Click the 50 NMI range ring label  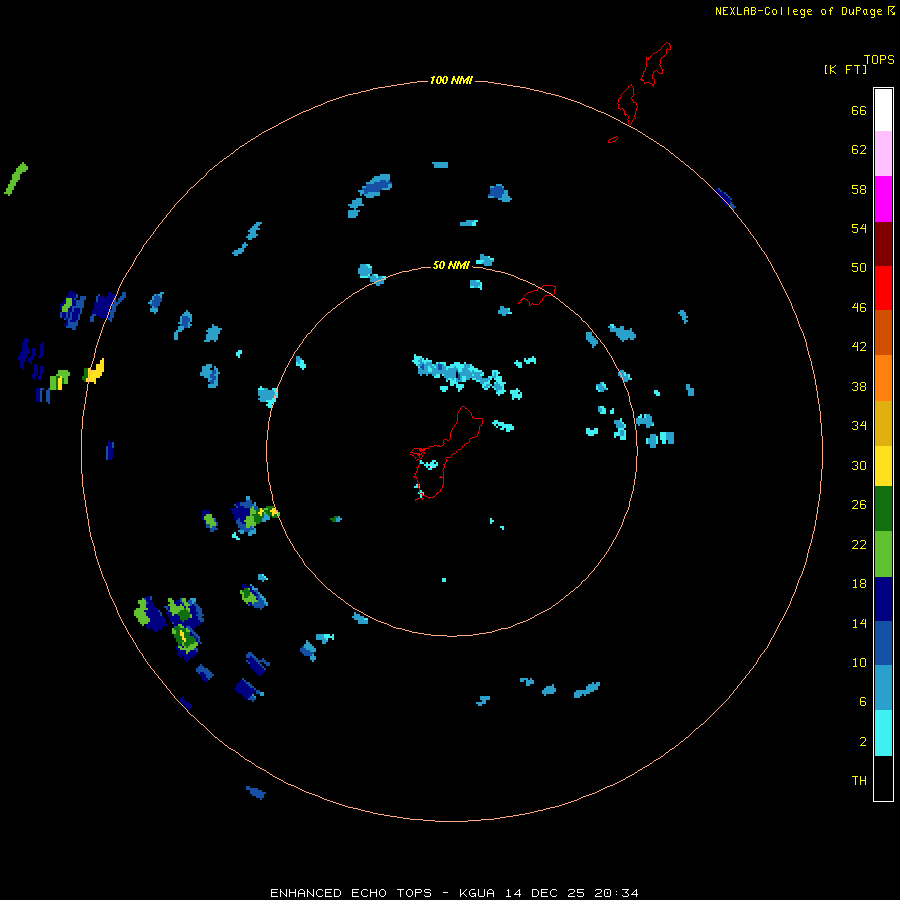coord(451,265)
